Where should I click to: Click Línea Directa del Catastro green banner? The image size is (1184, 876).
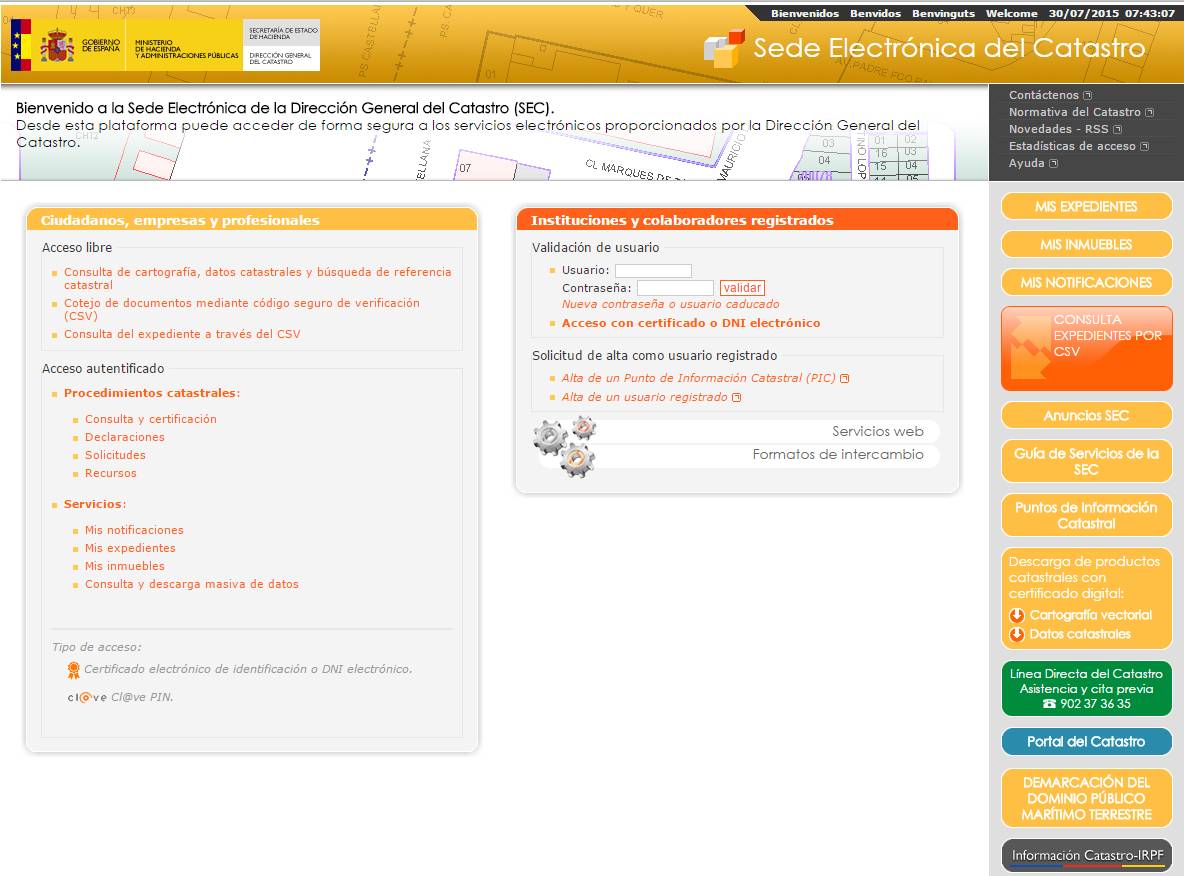[x=1086, y=689]
